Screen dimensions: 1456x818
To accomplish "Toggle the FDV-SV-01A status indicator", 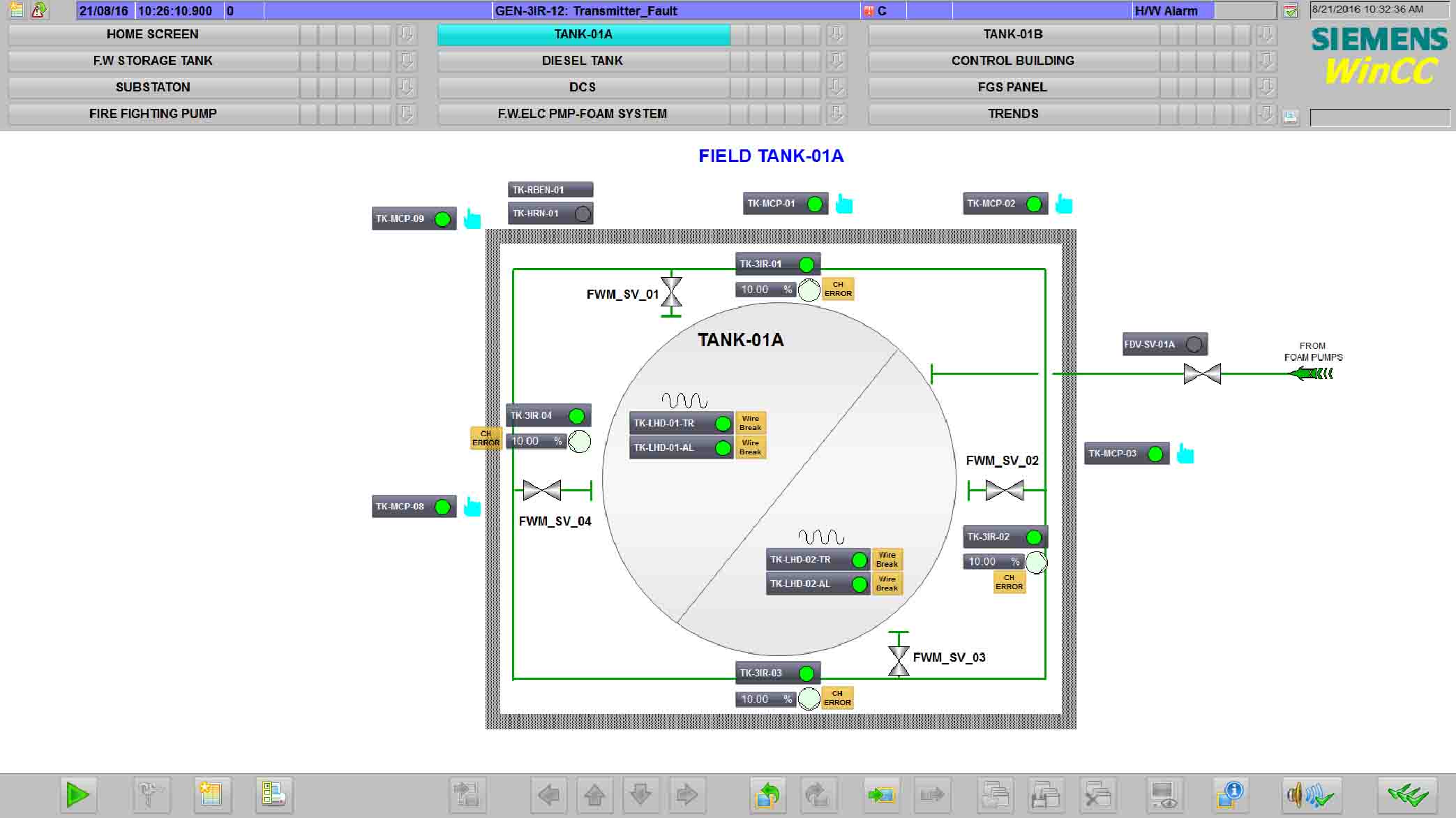I will pos(1194,344).
